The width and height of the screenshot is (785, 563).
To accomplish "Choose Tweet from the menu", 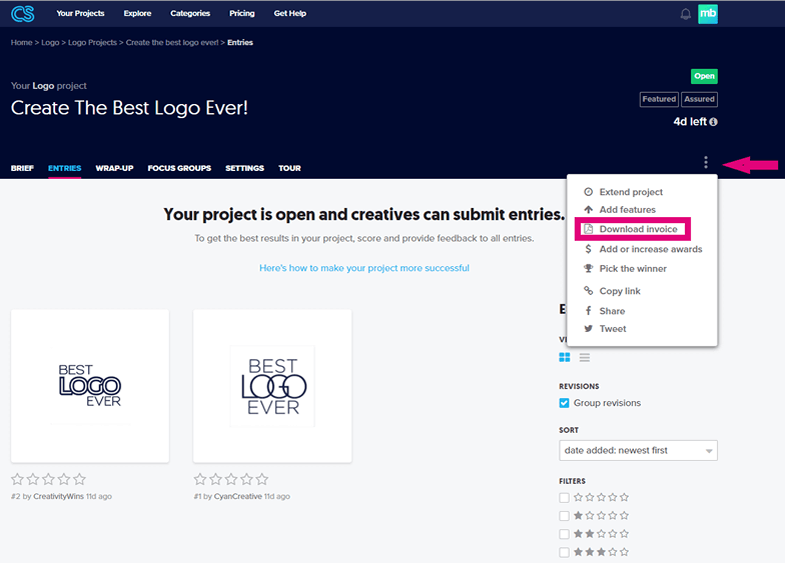I will 613,328.
